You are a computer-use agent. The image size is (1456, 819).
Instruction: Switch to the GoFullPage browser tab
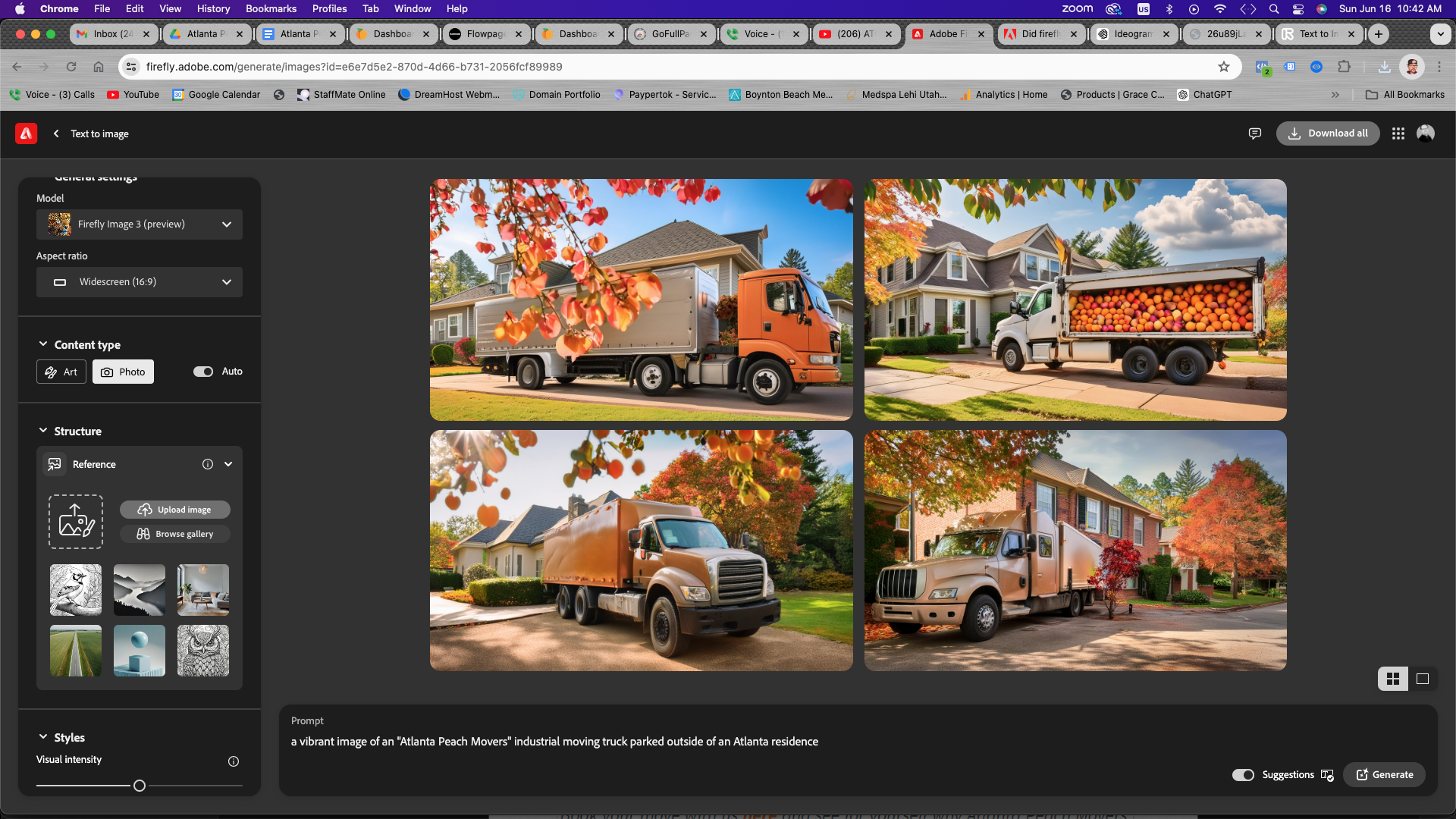[x=670, y=33]
